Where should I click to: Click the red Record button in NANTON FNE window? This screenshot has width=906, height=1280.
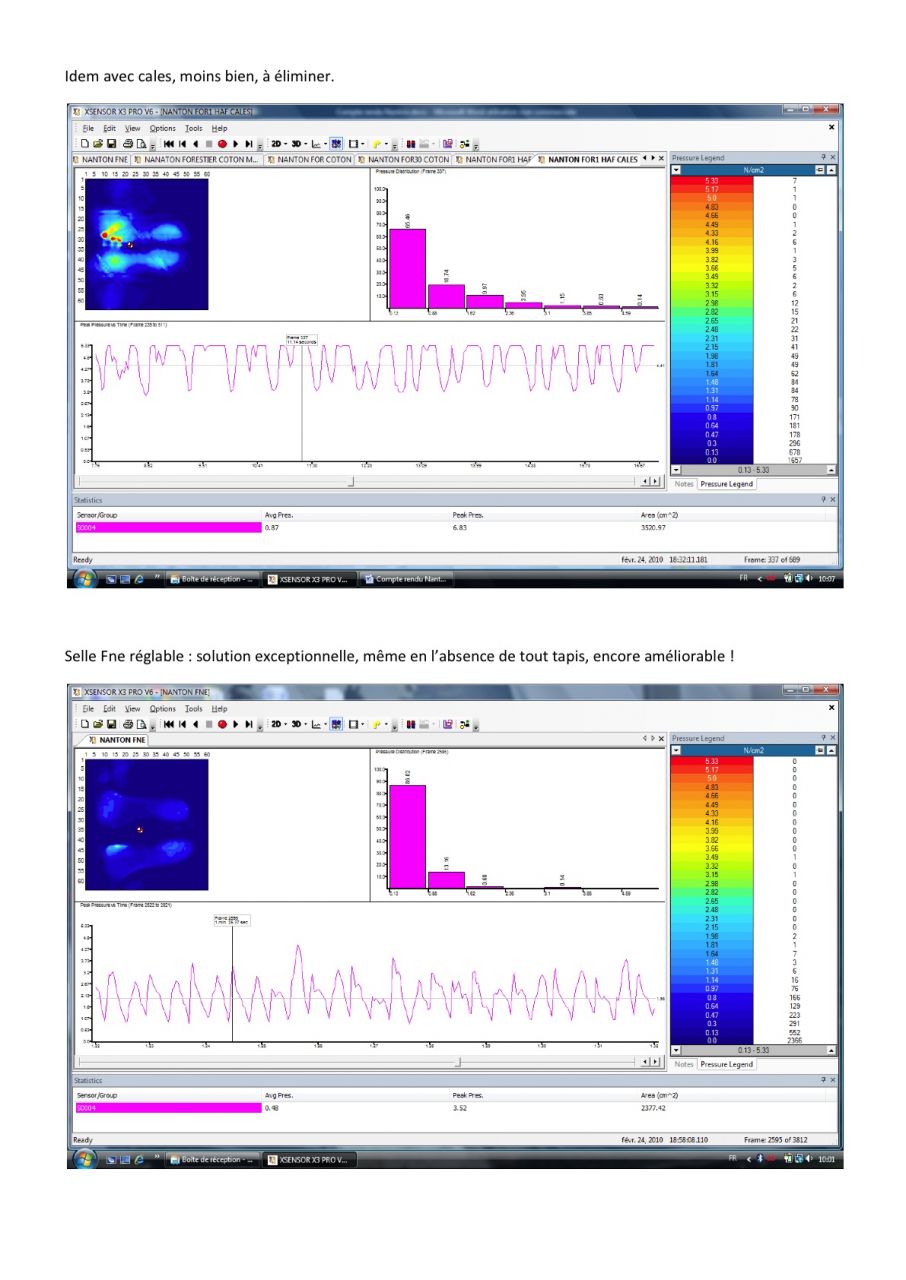tap(222, 723)
